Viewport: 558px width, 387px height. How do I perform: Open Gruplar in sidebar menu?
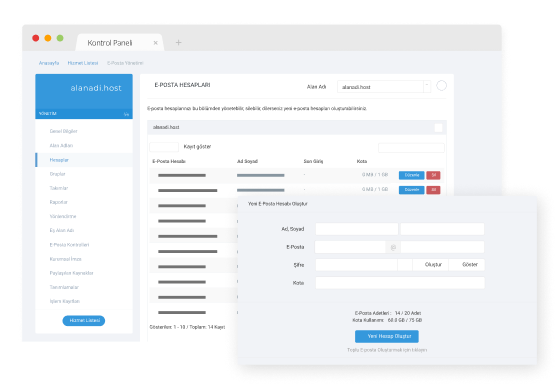57,174
